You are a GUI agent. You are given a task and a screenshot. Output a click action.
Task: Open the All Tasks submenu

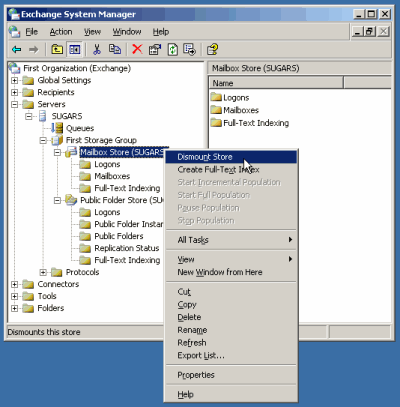point(231,240)
